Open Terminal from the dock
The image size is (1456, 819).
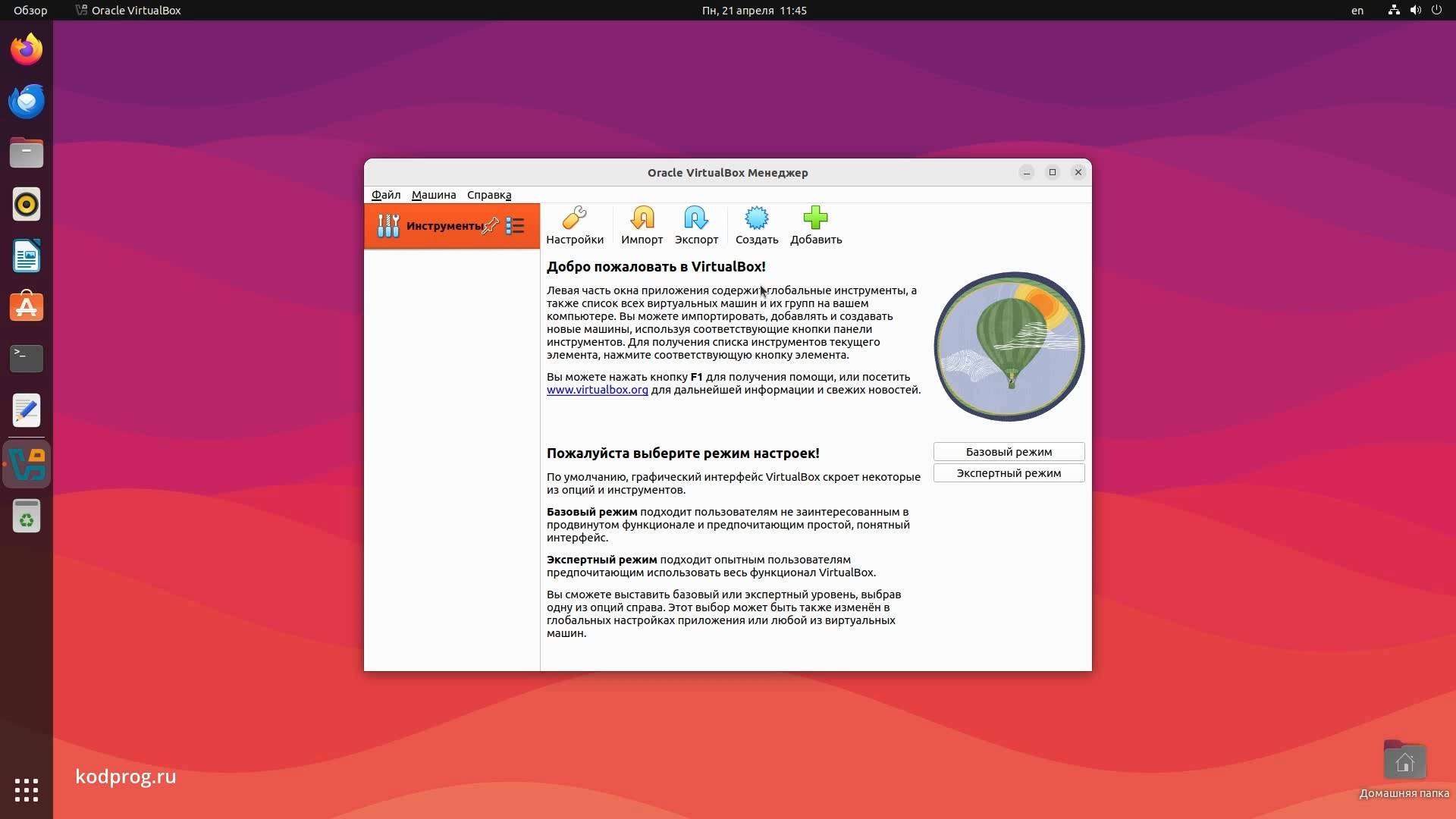27,358
